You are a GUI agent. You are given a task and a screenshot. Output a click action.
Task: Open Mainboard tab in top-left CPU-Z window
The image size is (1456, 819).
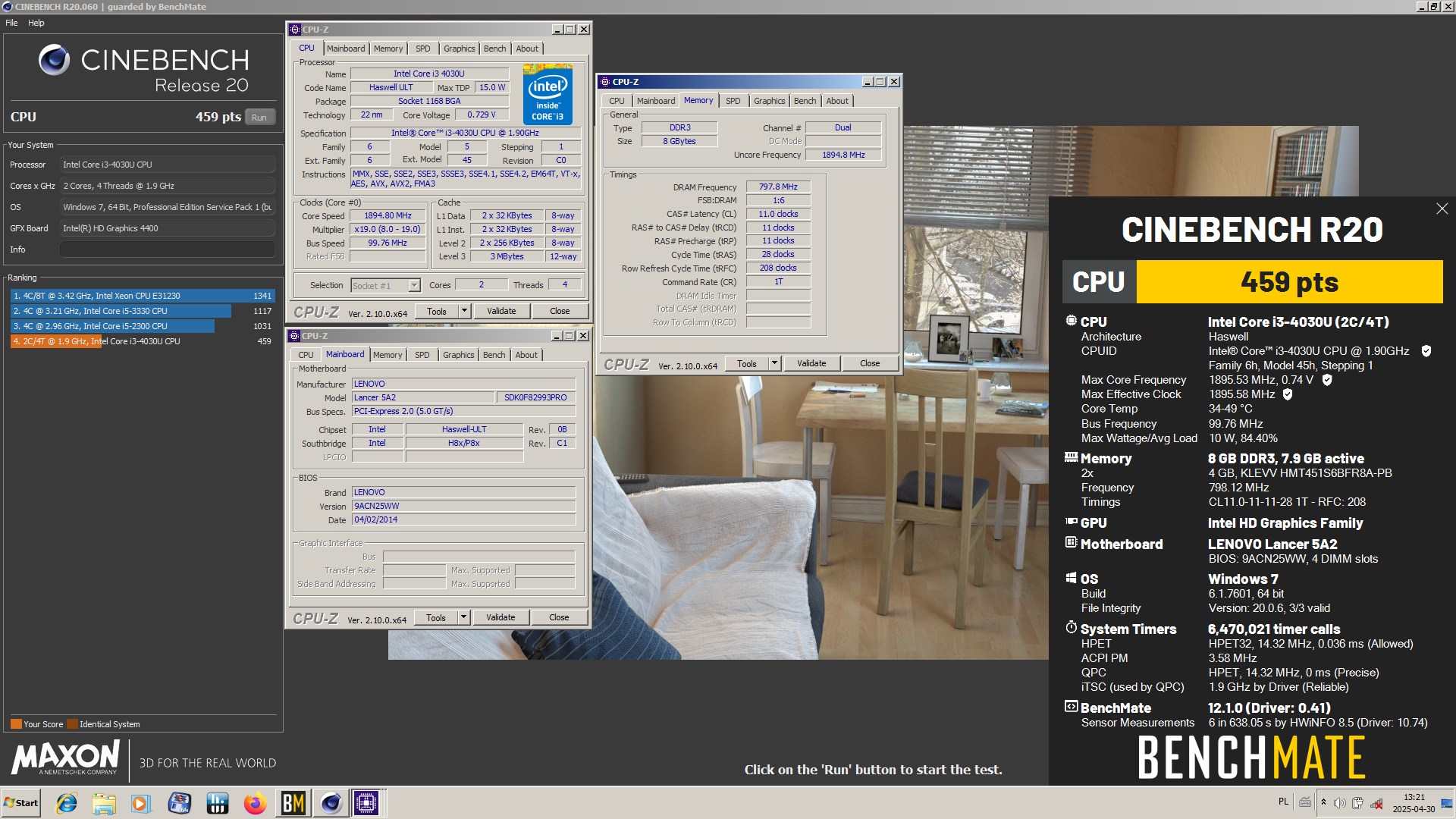346,49
